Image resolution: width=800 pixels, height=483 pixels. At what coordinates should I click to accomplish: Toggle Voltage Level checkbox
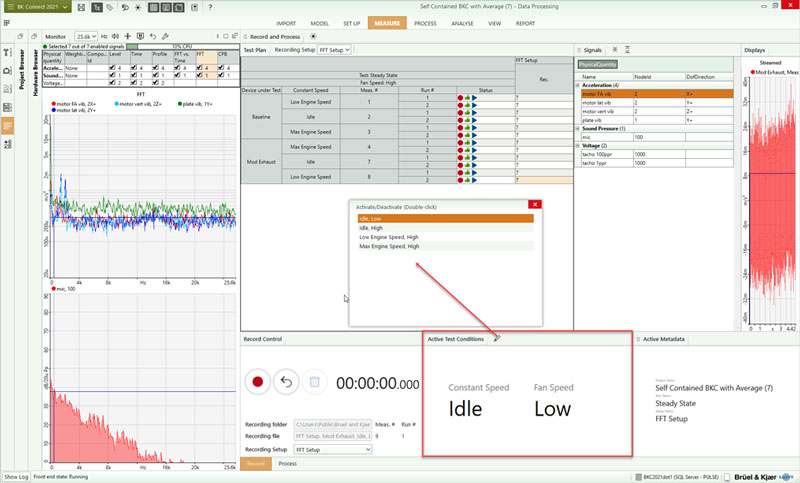[x=112, y=83]
